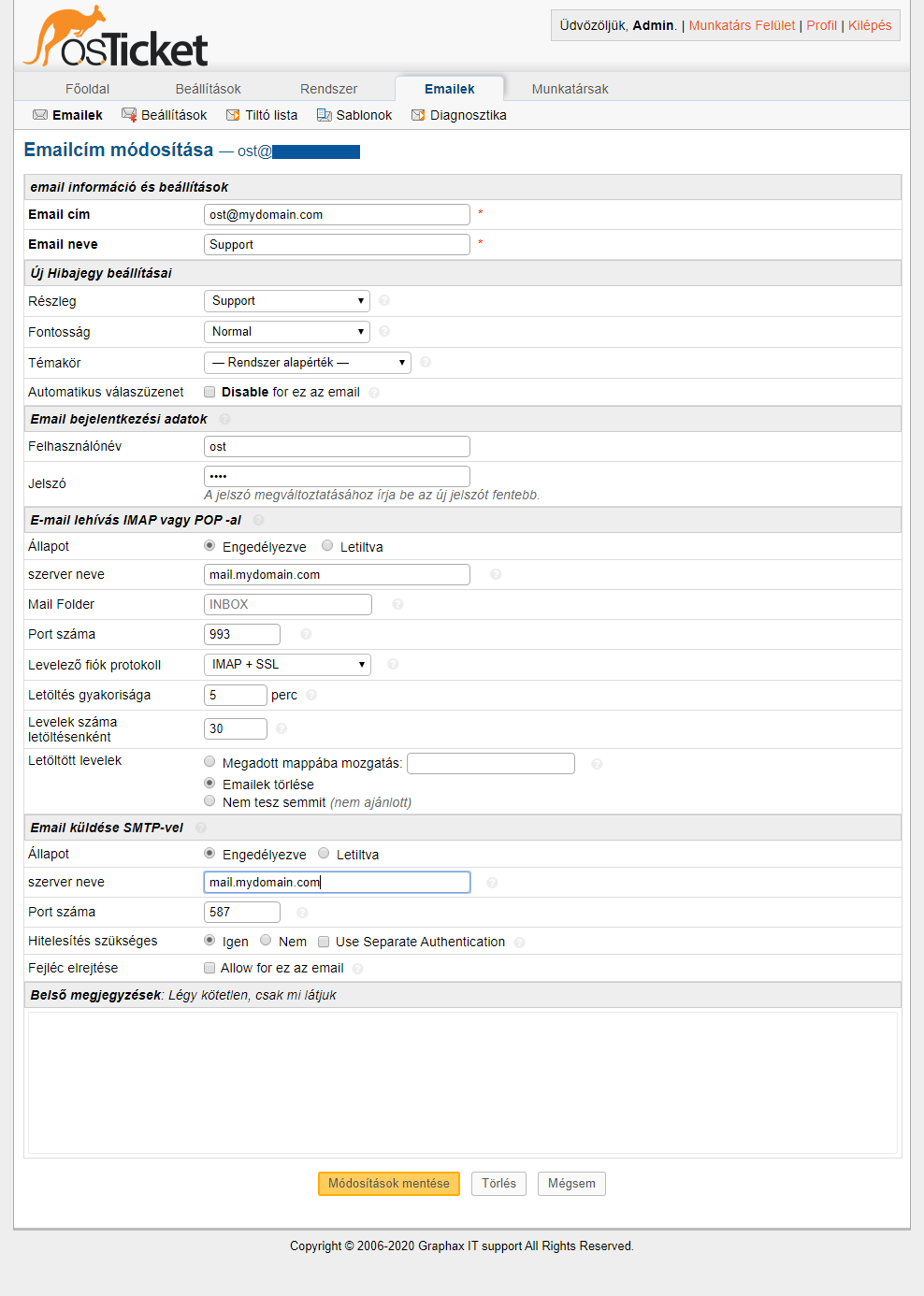Select Letiltva radio under IMAP/POP Állapot
This screenshot has height=1296, width=924.
pos(327,546)
